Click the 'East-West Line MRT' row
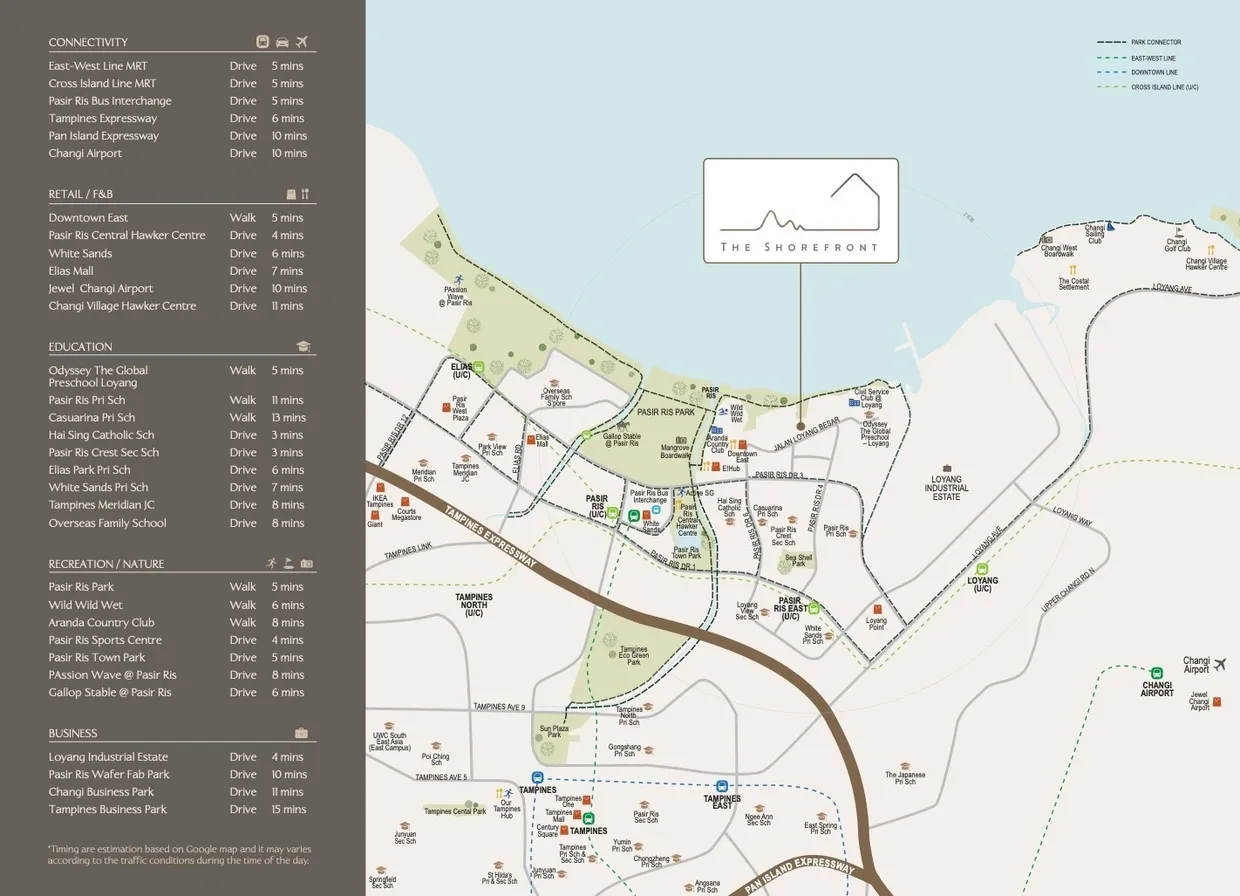This screenshot has height=896, width=1240. point(176,66)
